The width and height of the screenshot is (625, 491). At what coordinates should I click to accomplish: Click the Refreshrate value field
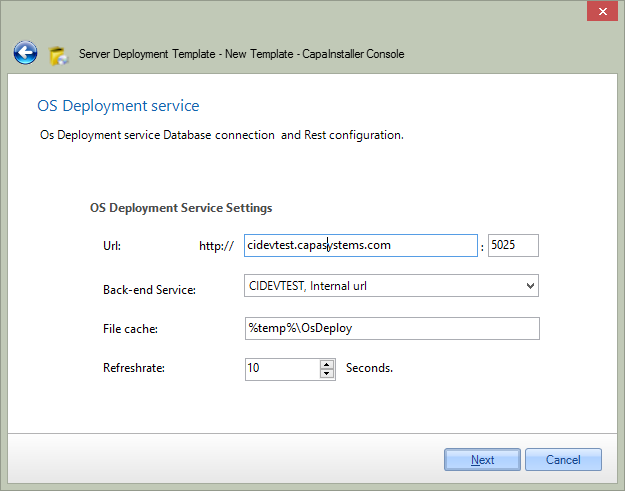283,369
